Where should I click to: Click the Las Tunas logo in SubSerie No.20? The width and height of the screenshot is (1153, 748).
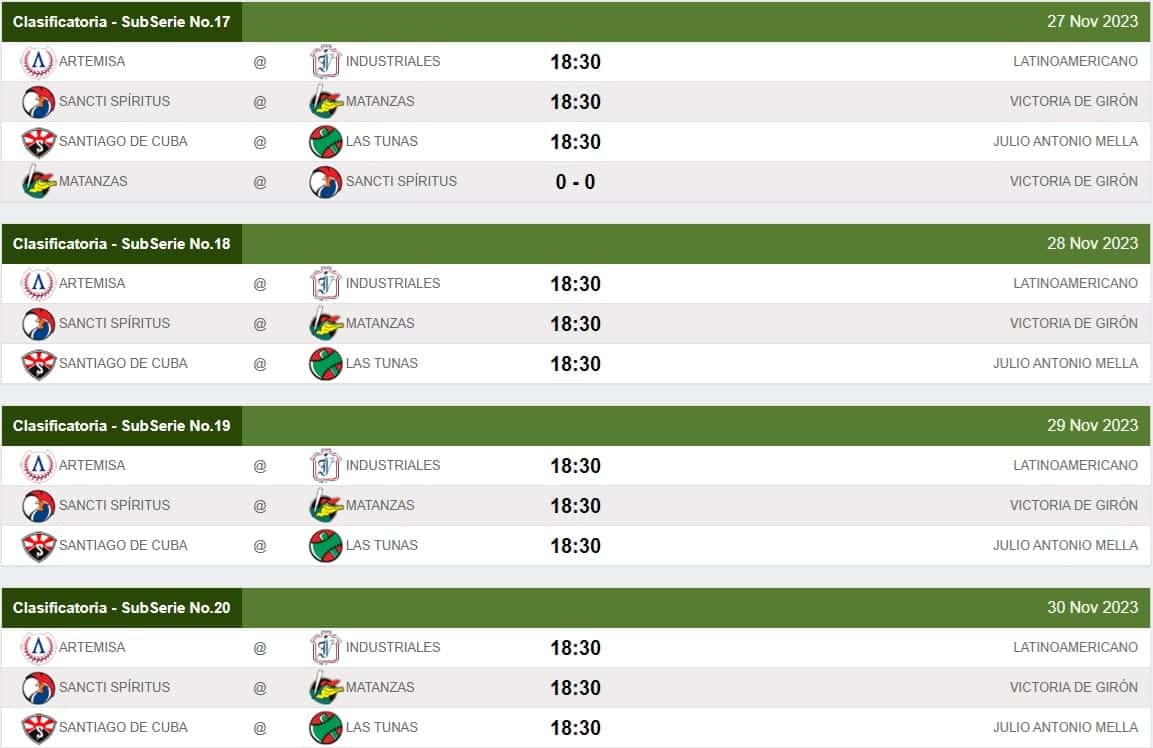[326, 728]
